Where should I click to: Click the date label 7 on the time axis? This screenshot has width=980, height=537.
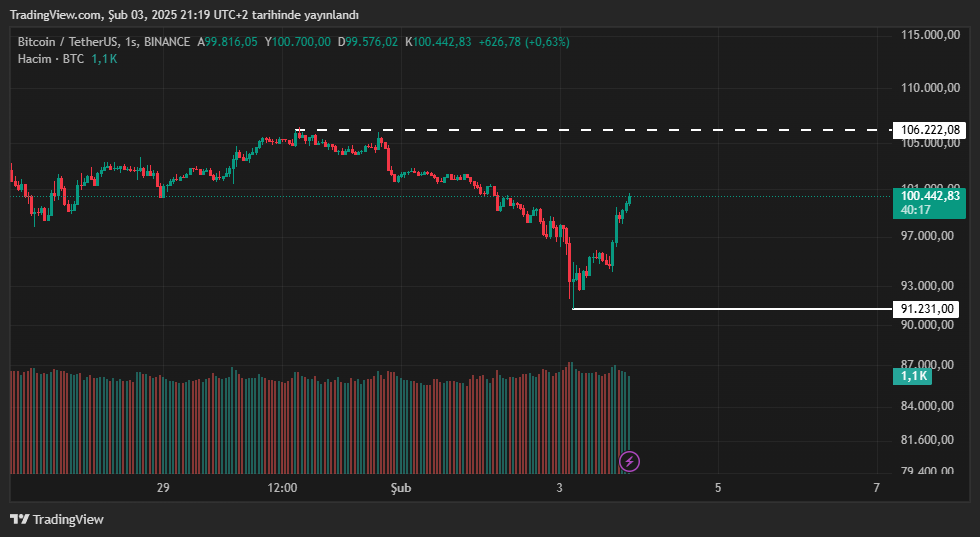pyautogui.click(x=877, y=488)
